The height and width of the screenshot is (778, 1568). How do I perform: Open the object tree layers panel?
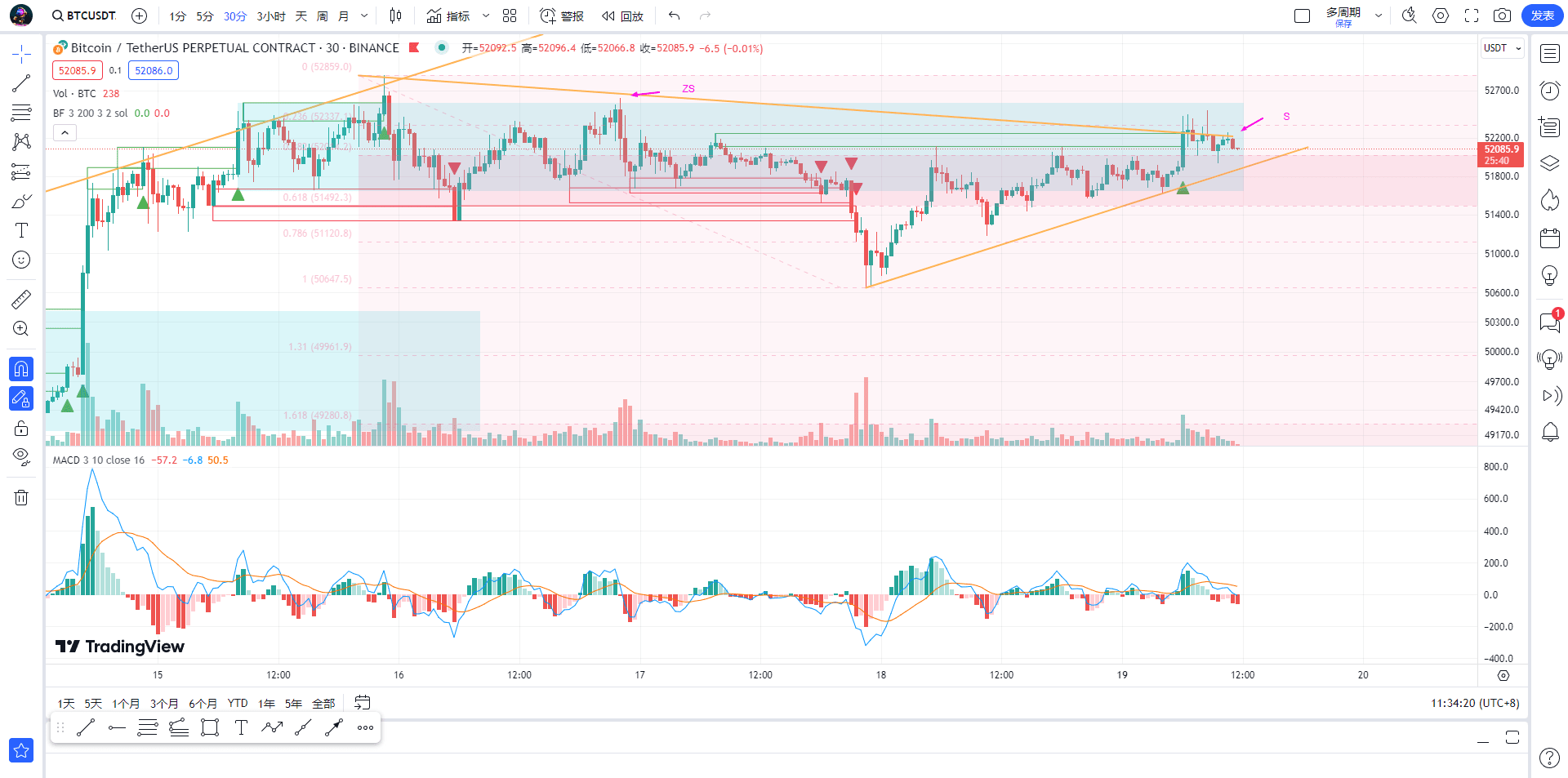pyautogui.click(x=1549, y=163)
